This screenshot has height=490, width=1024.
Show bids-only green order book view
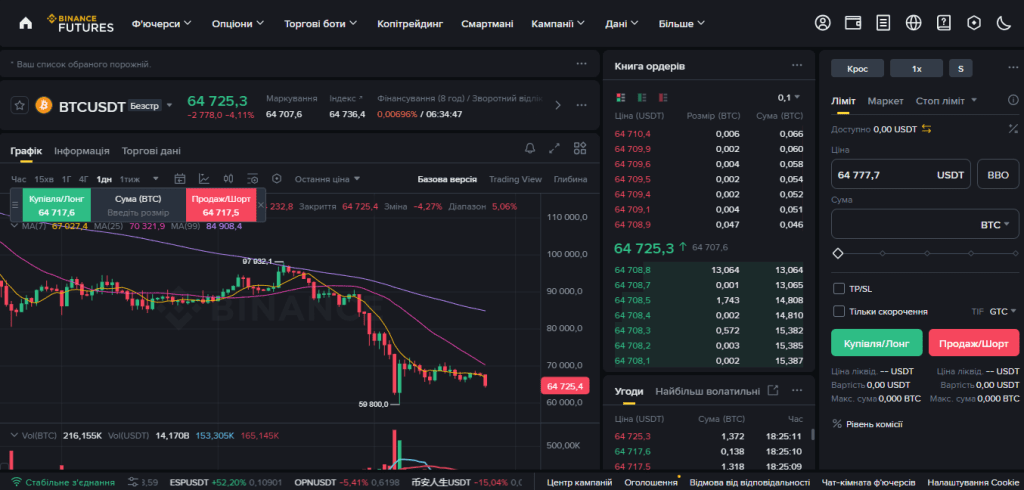click(x=642, y=97)
